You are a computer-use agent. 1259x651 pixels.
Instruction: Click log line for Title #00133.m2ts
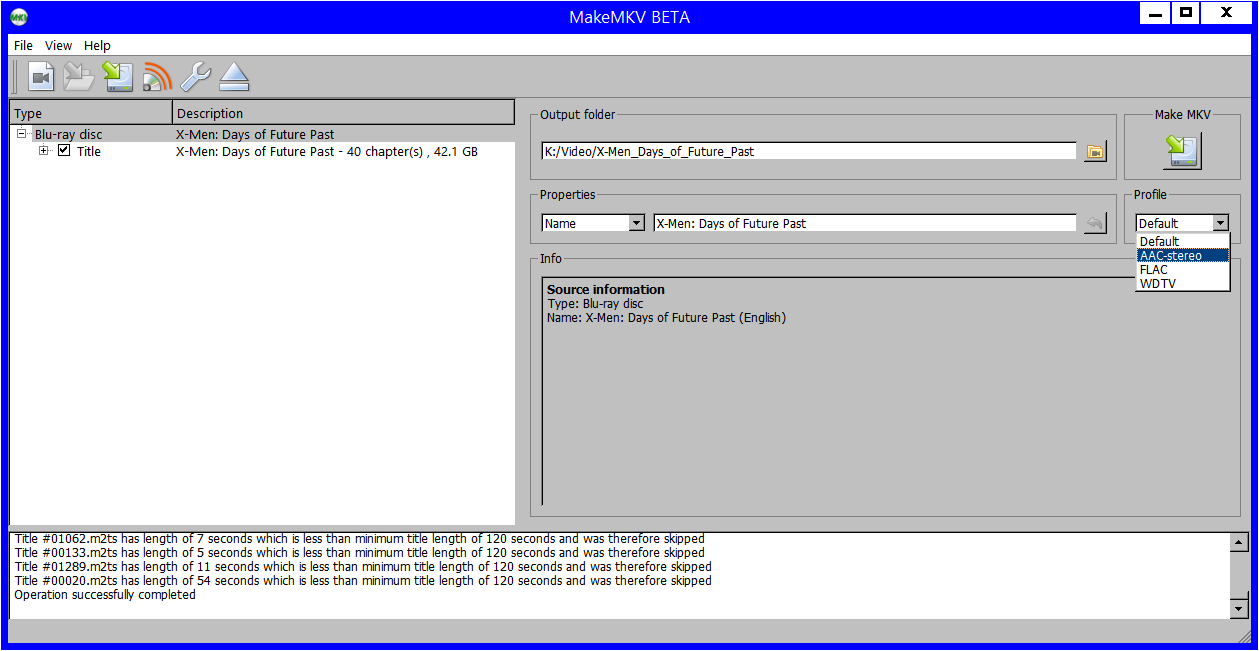click(359, 553)
